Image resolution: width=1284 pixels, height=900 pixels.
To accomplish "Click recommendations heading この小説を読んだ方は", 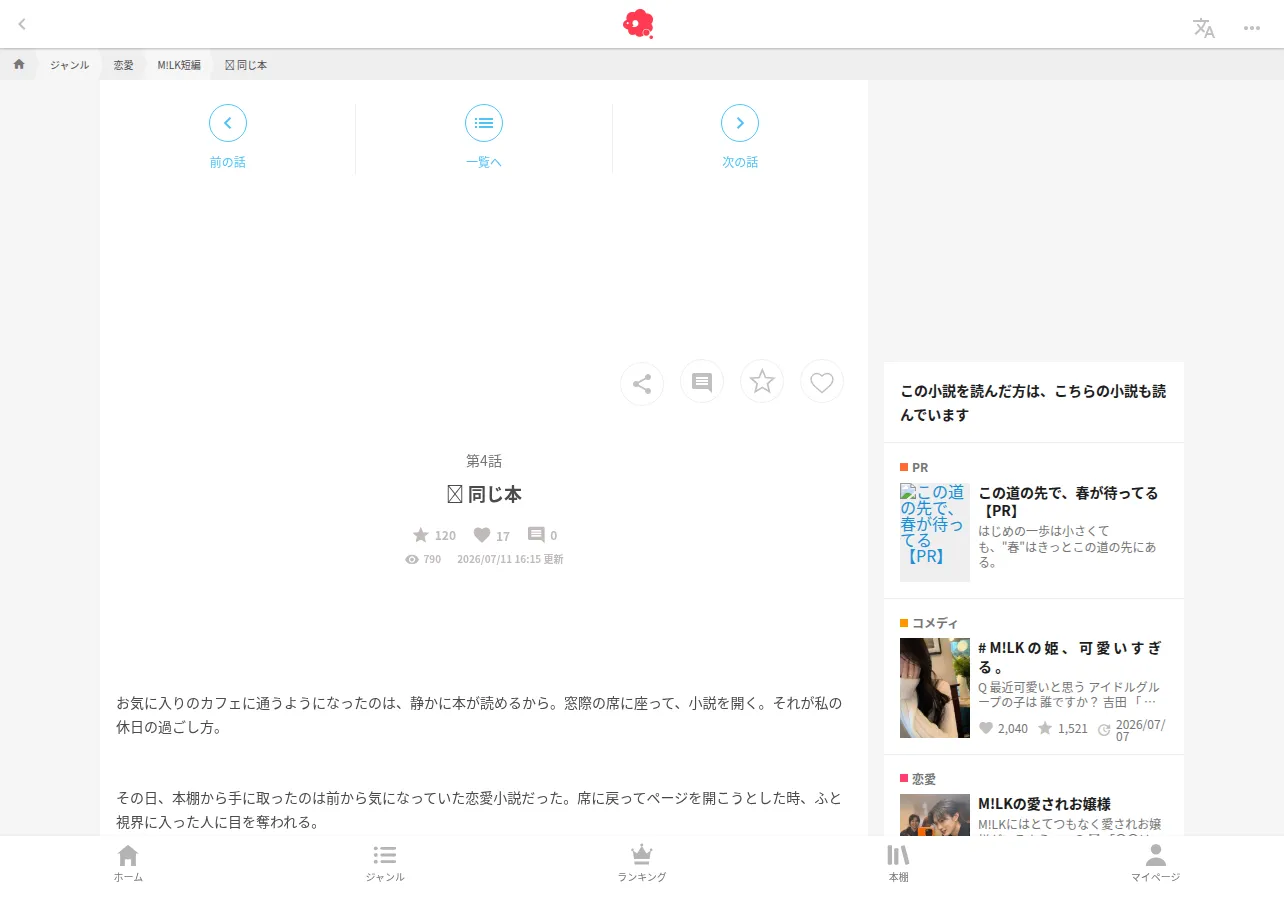I will click(1033, 403).
